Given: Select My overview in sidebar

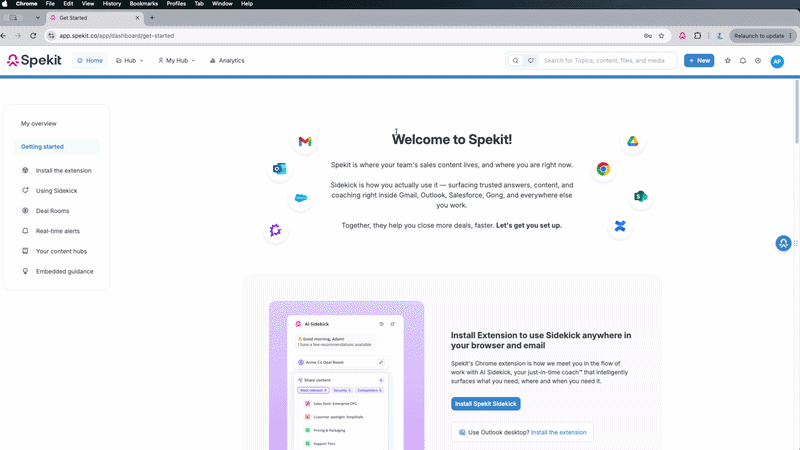Looking at the screenshot, I should [39, 123].
